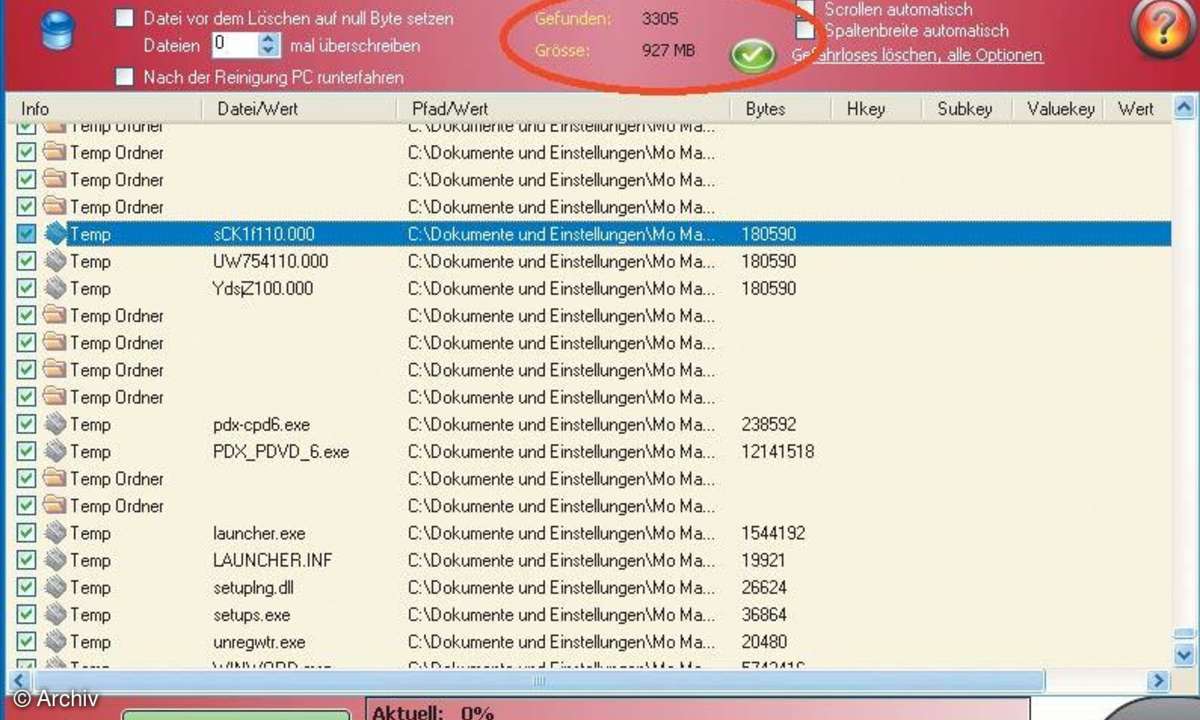Select the file name 'pdx-cpd6.exe'

coord(263,424)
